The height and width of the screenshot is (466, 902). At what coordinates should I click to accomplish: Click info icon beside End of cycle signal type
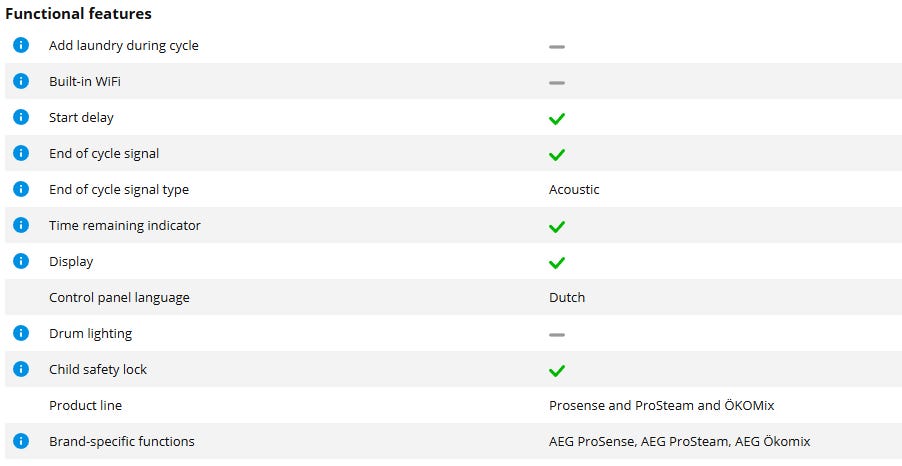21,189
